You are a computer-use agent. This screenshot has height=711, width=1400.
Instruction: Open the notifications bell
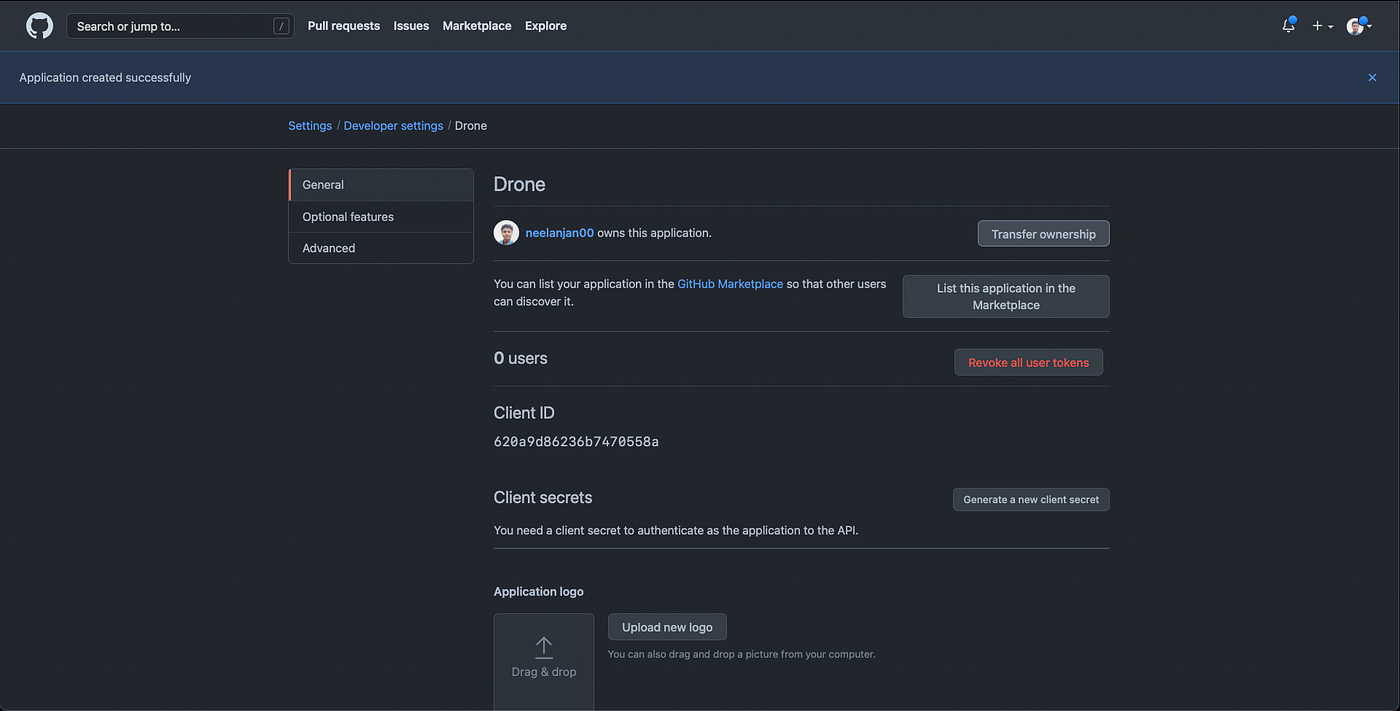coord(1289,26)
